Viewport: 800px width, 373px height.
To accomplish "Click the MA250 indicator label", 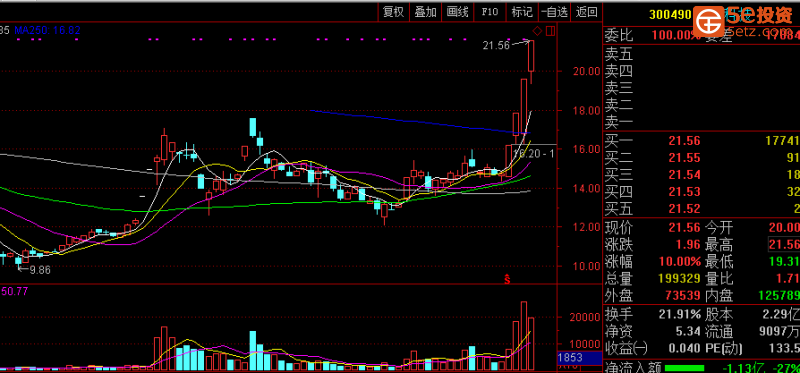I will coord(47,31).
